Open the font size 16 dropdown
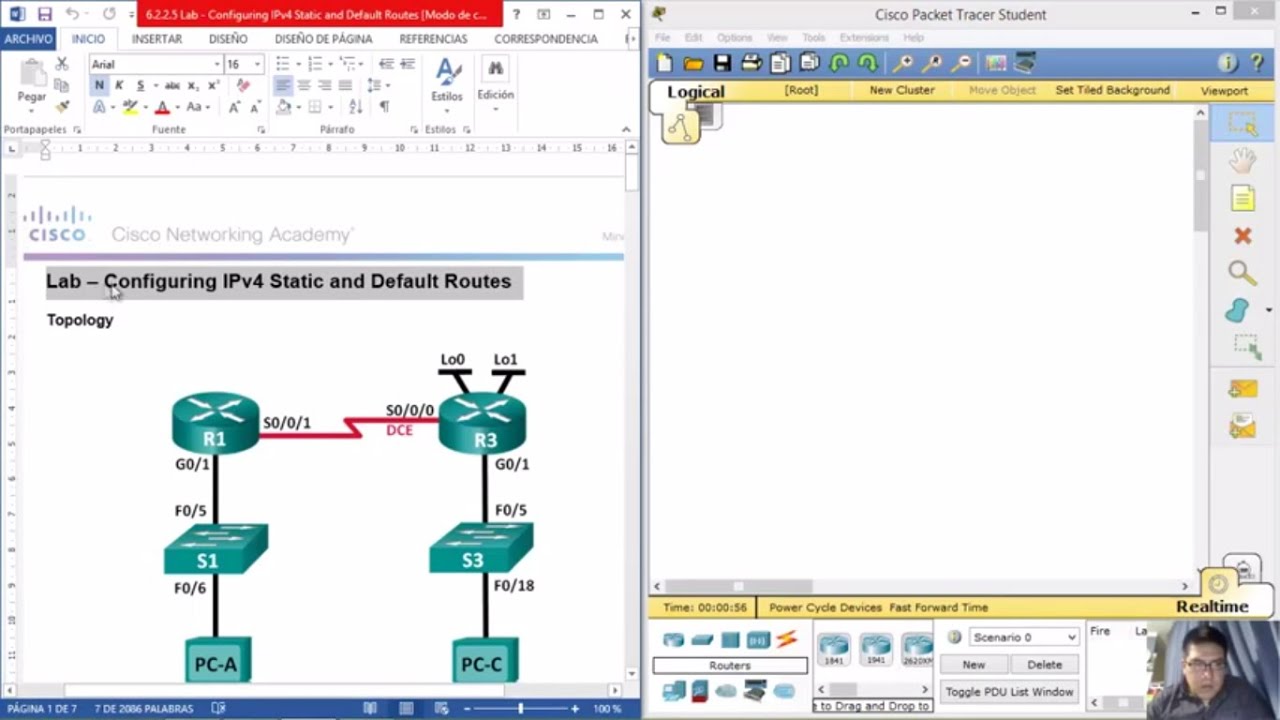The height and width of the screenshot is (720, 1280). point(257,64)
